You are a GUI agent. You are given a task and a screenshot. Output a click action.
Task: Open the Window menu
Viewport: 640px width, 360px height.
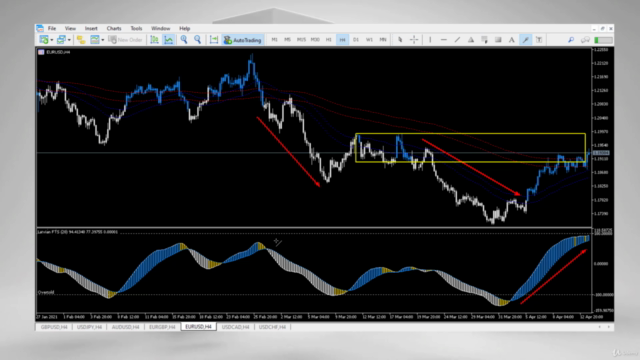(x=160, y=29)
